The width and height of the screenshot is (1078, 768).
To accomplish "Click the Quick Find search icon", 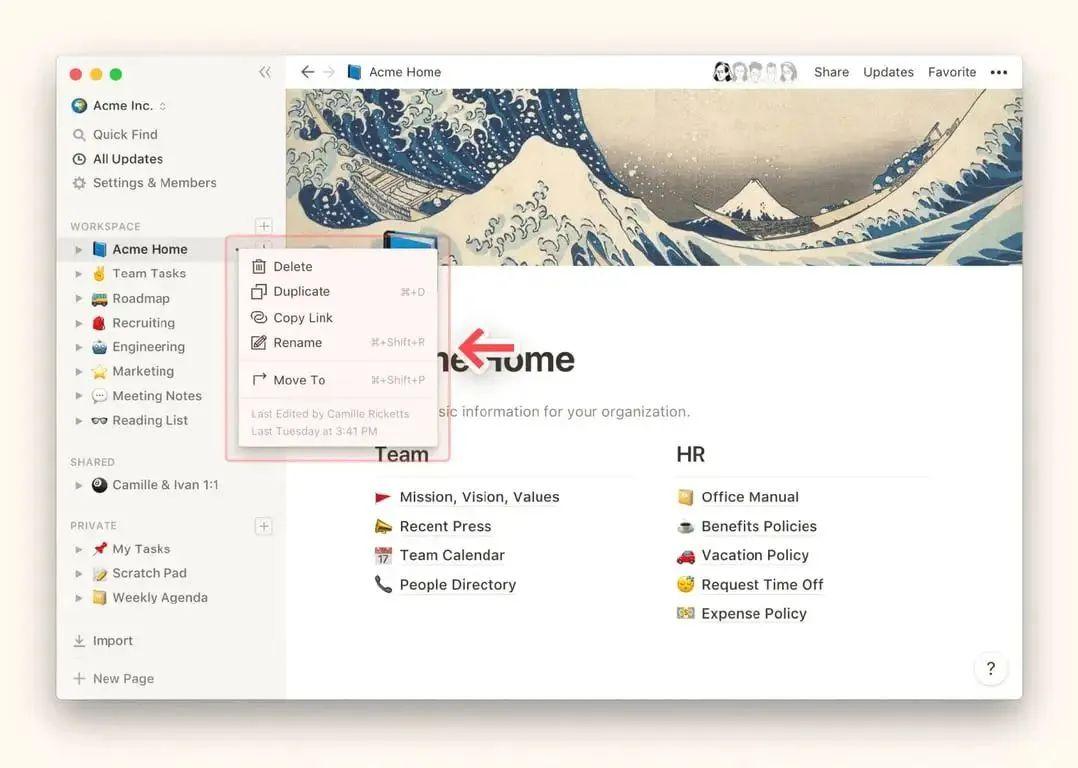I will click(x=79, y=135).
